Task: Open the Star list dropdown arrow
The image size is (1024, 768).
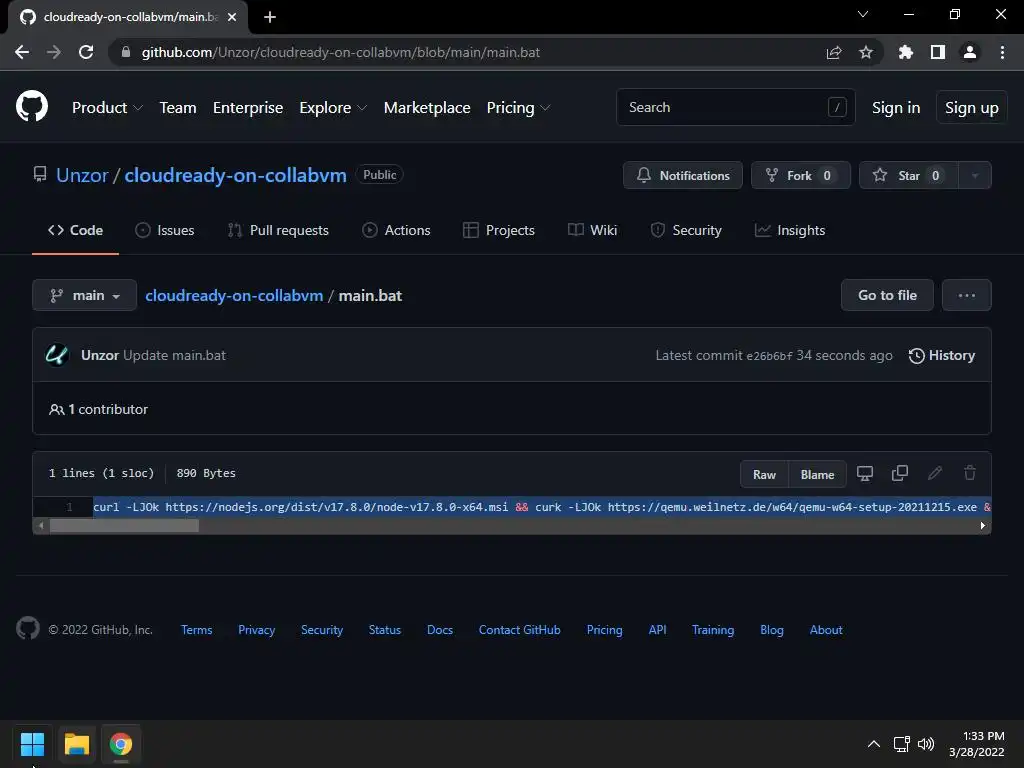Action: 975,176
